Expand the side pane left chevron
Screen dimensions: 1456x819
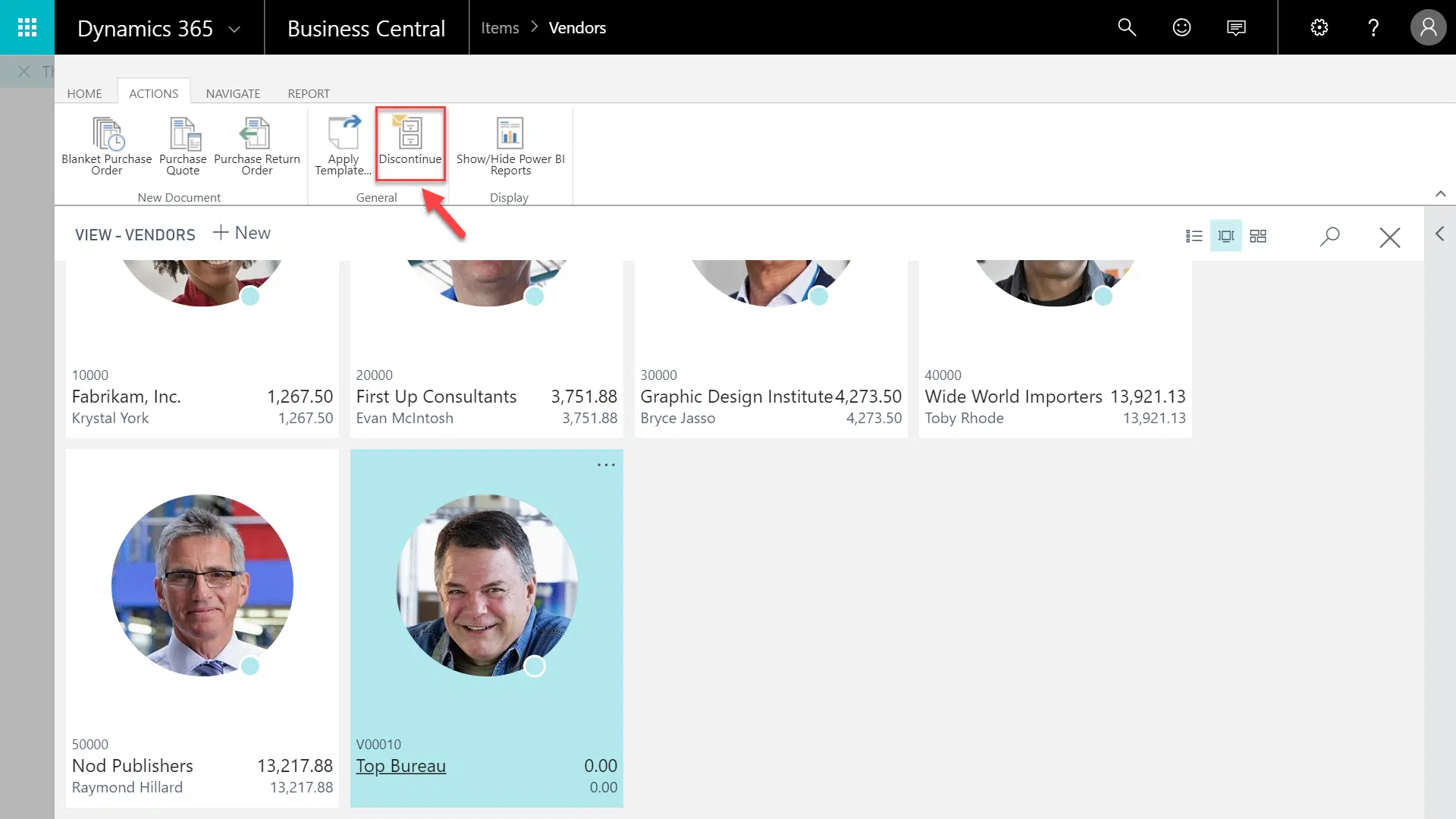[x=1439, y=234]
